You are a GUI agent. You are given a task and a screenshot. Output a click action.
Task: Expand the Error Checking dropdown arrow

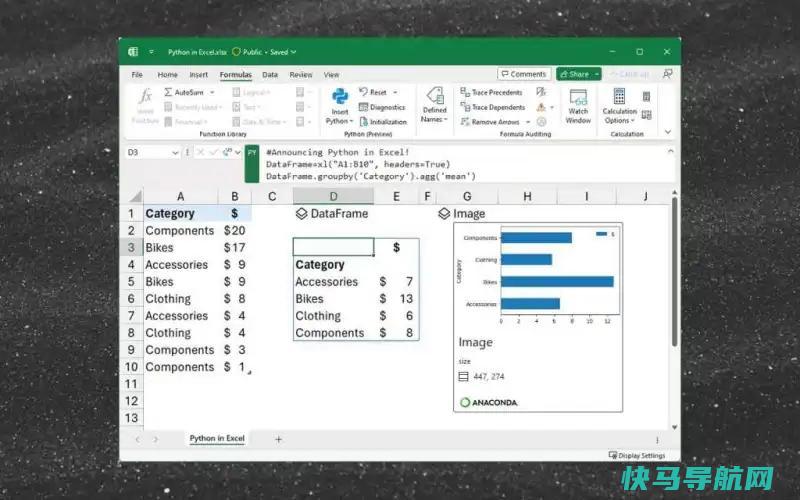pyautogui.click(x=552, y=107)
